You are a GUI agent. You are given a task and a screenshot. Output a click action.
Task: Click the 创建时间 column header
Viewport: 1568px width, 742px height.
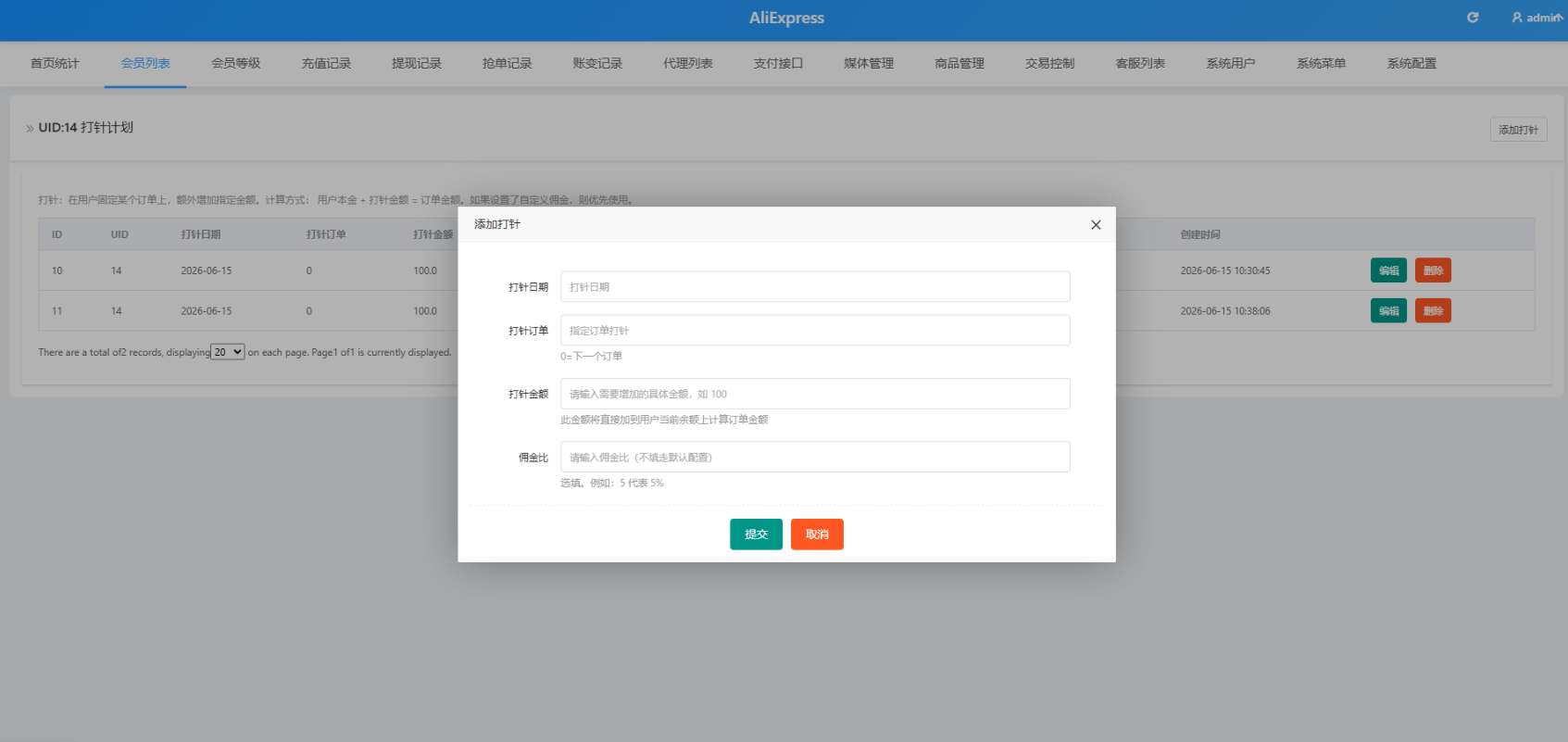click(x=1200, y=235)
